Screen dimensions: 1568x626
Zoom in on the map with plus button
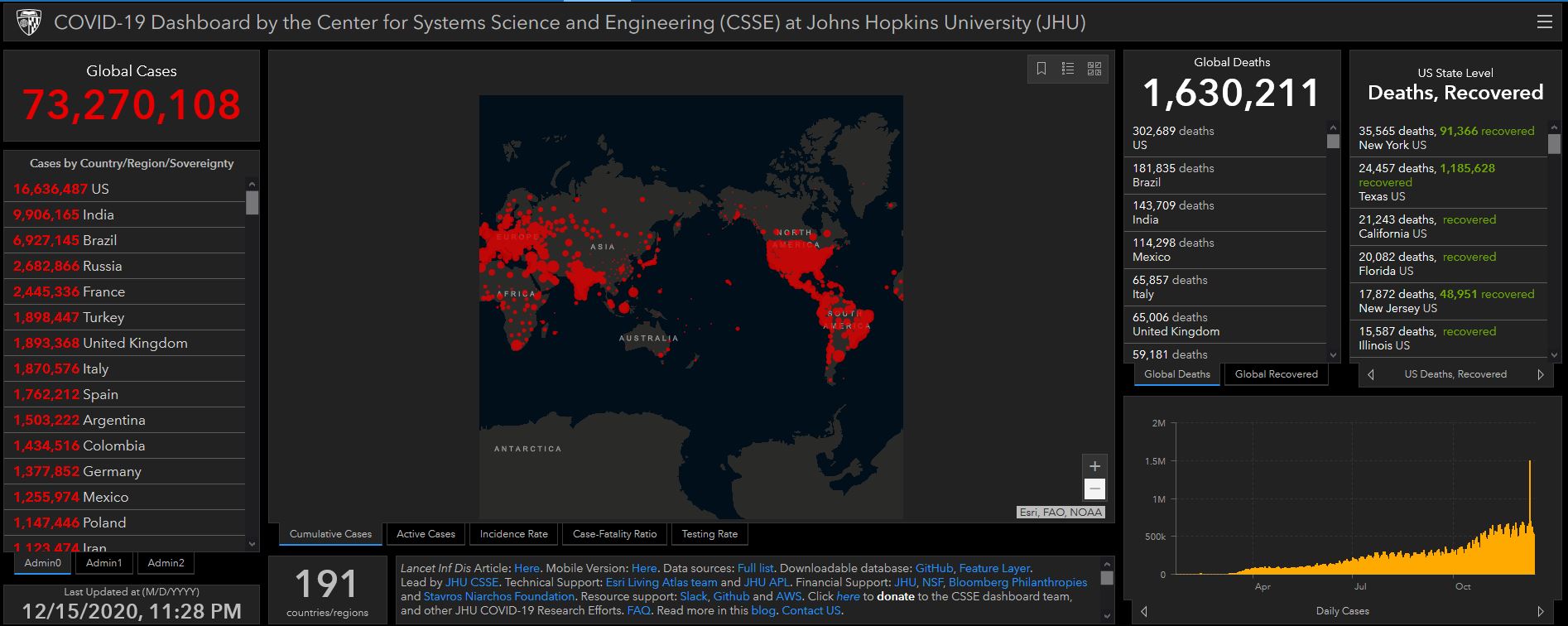coord(1094,466)
